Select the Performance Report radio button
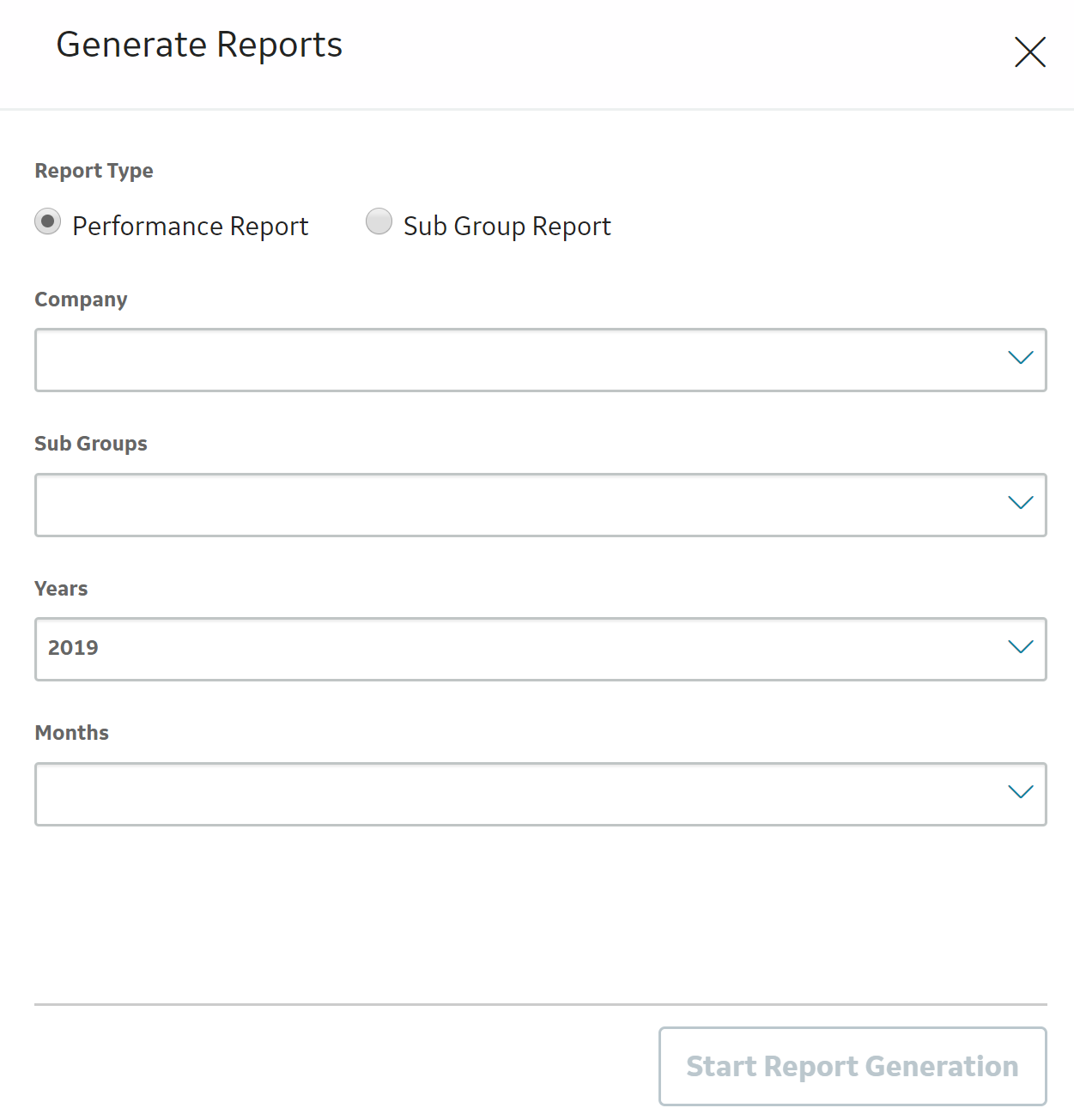 pos(47,221)
